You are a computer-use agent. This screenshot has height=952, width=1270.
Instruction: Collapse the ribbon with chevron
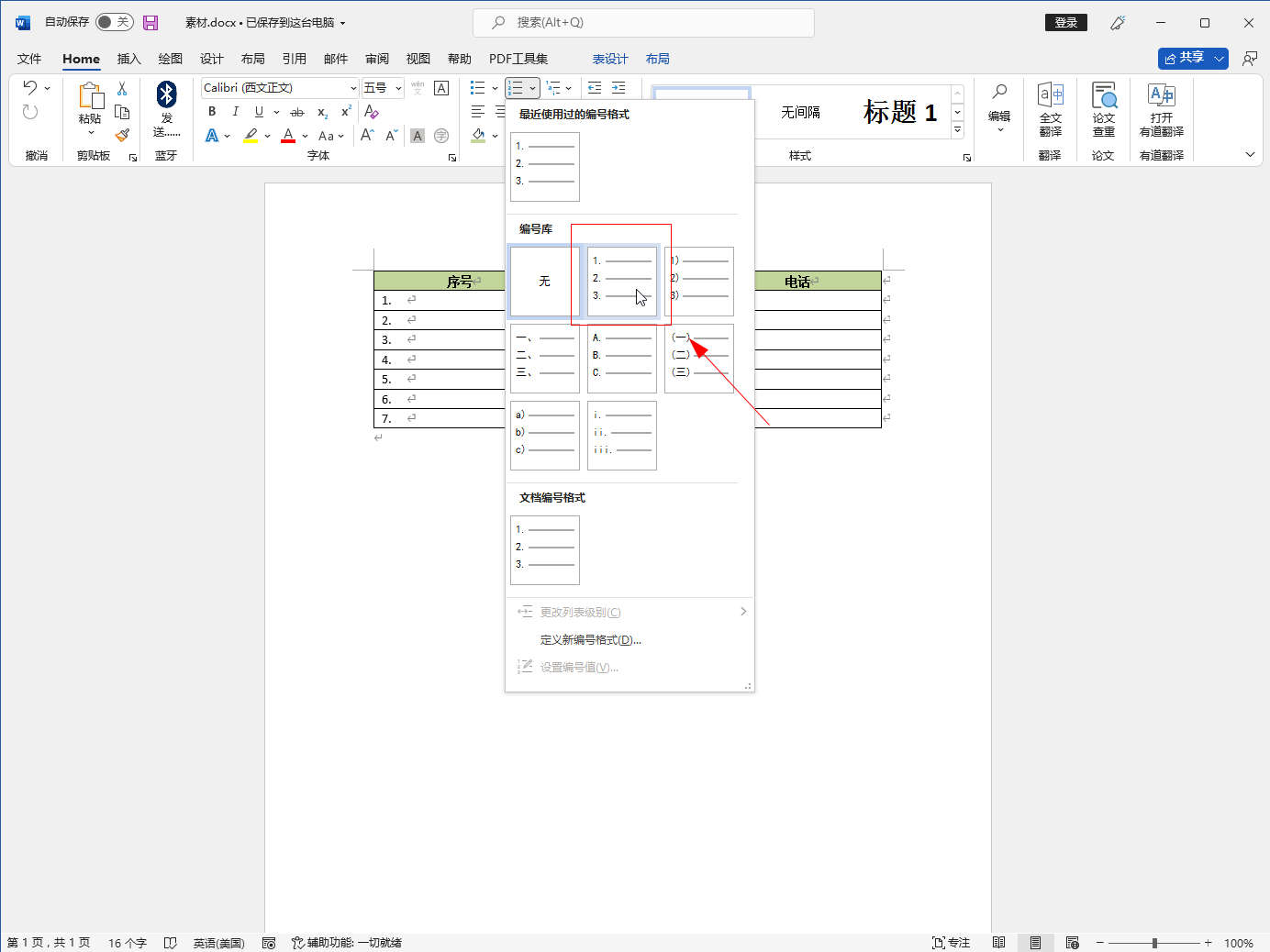(1250, 155)
